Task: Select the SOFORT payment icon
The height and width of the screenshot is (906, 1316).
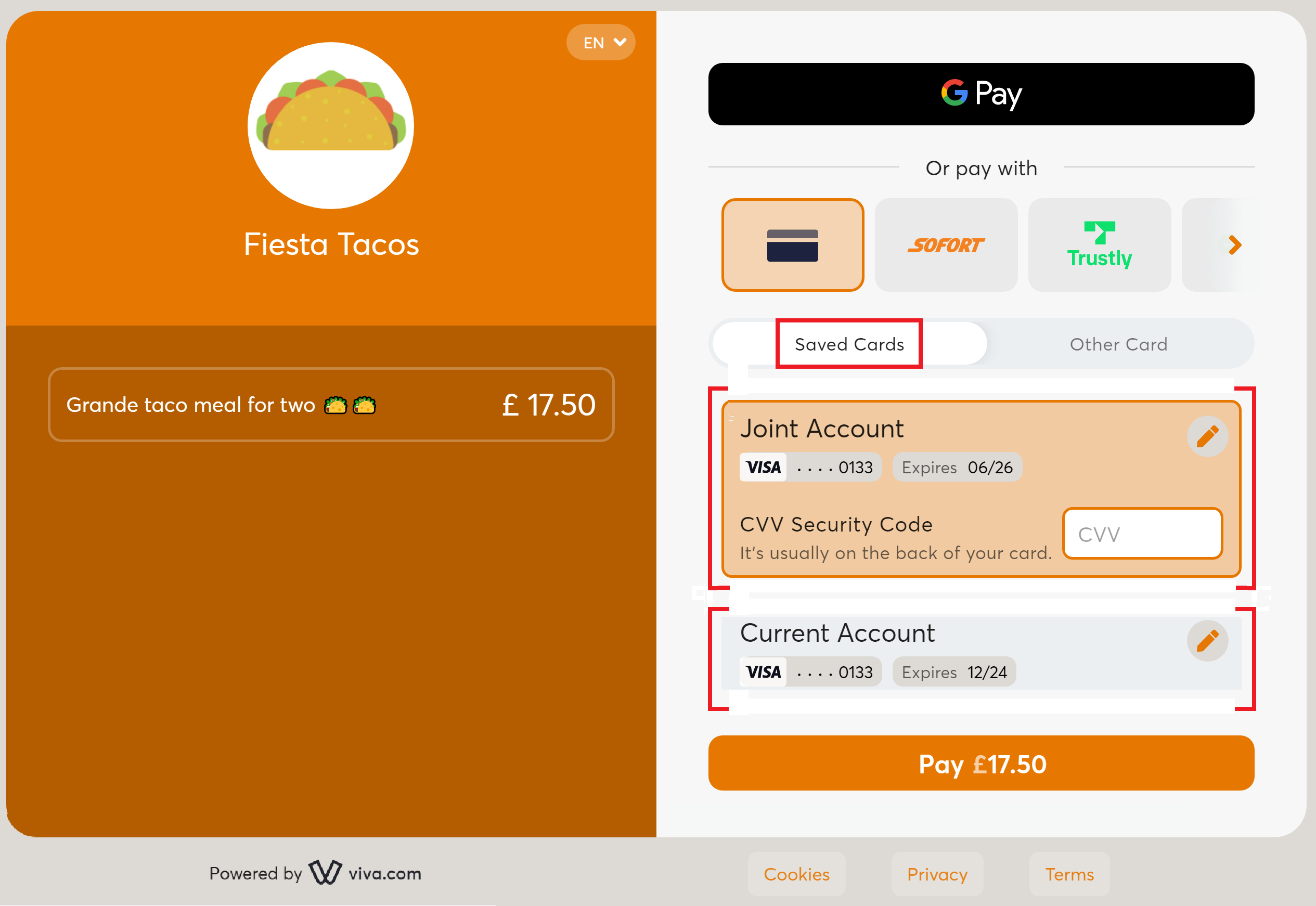Action: click(946, 244)
